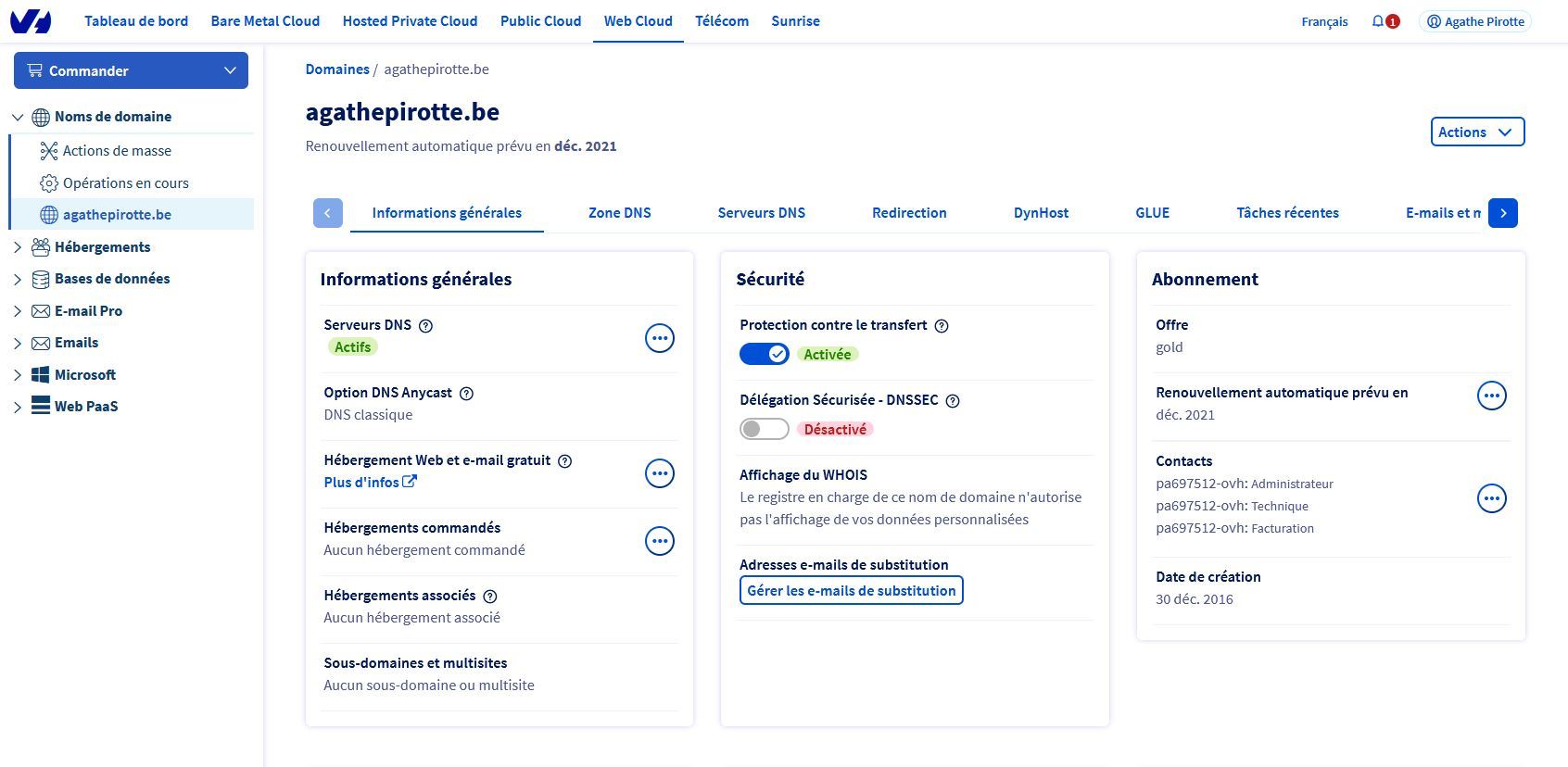Open the Contacts three-dot options menu
This screenshot has height=767, width=1568.
pyautogui.click(x=1491, y=498)
